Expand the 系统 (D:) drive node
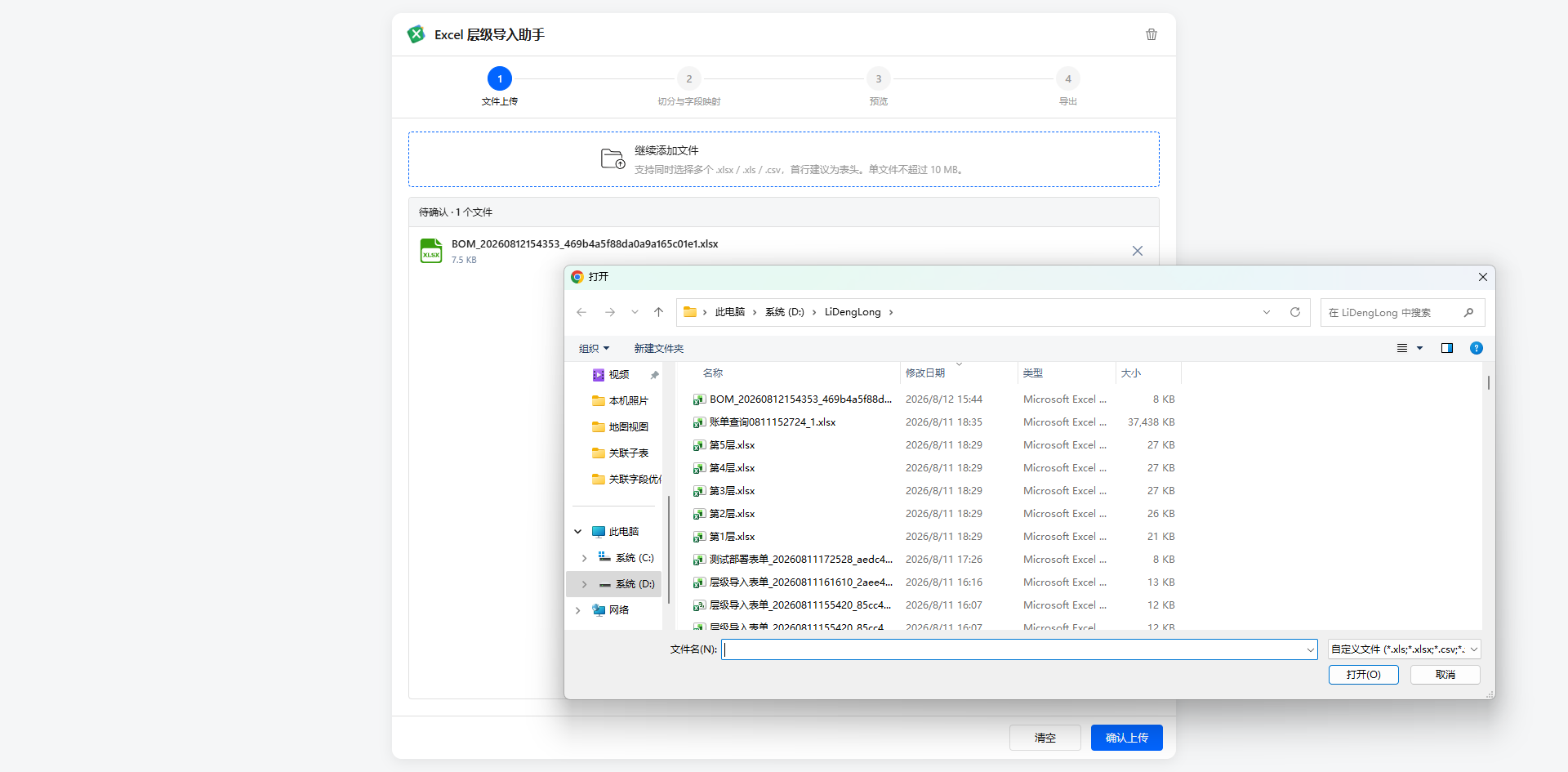 [x=584, y=584]
